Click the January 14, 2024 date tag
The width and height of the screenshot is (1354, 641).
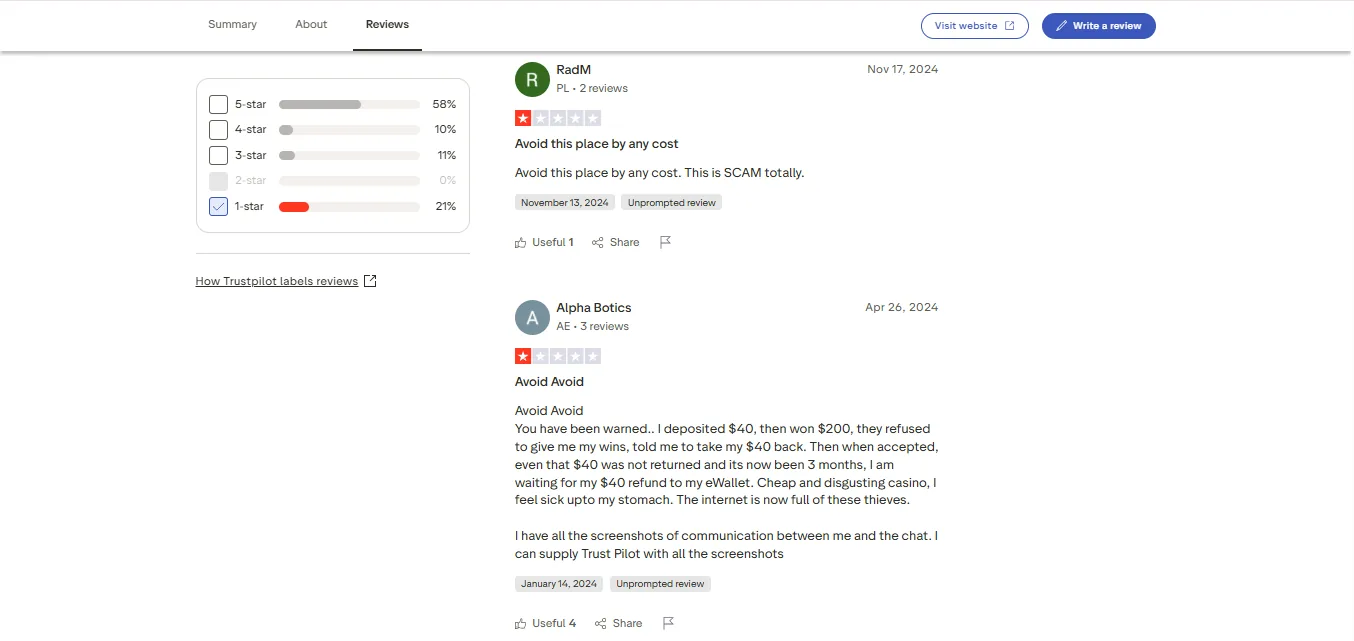tap(559, 584)
